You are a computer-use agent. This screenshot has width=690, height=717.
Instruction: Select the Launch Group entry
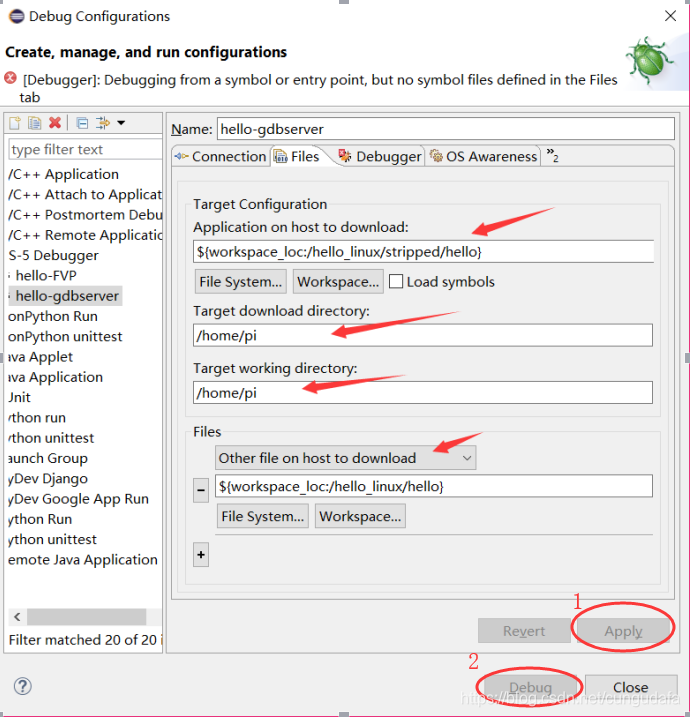(48, 458)
